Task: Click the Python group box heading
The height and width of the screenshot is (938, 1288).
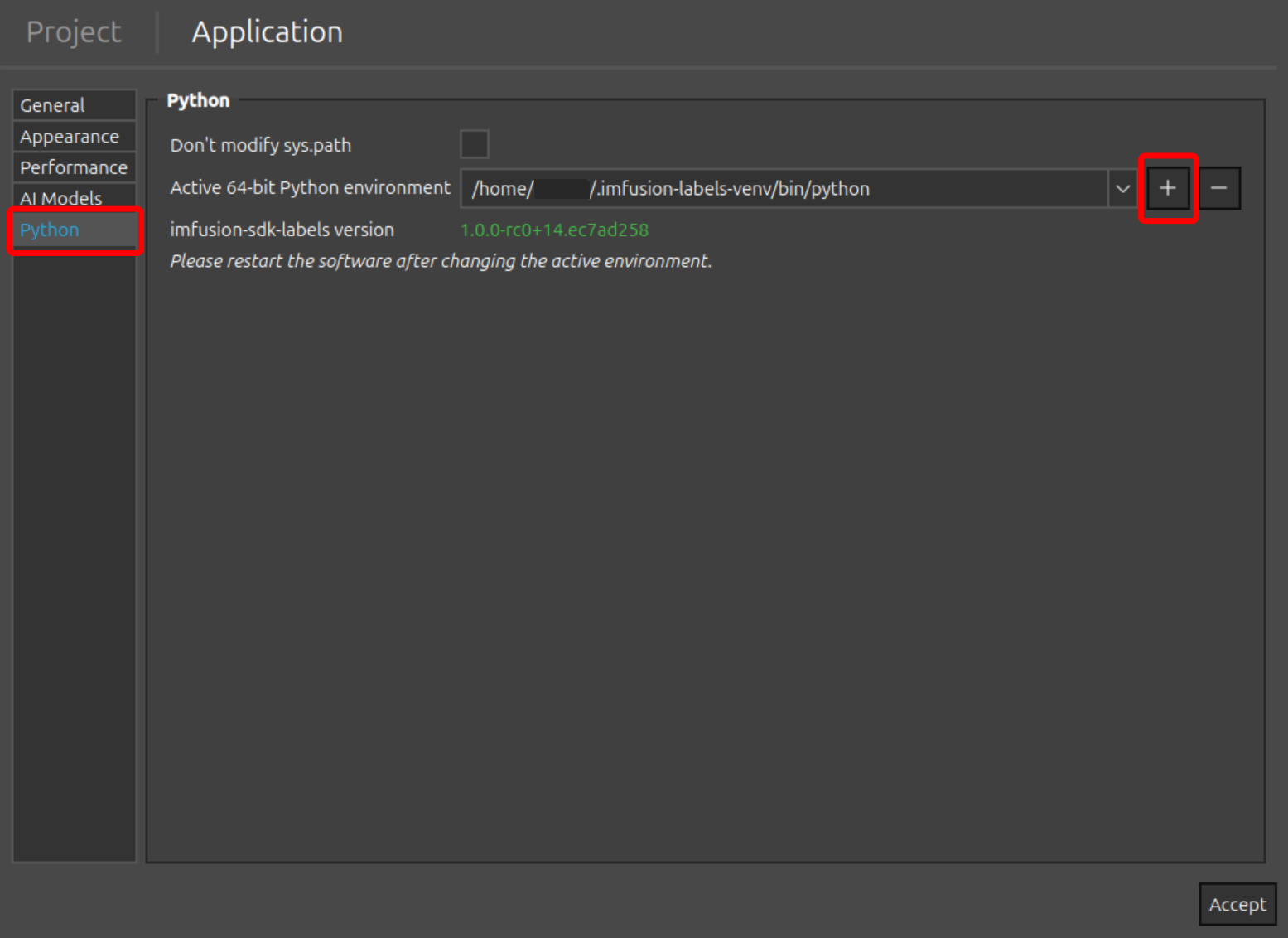Action: [198, 100]
